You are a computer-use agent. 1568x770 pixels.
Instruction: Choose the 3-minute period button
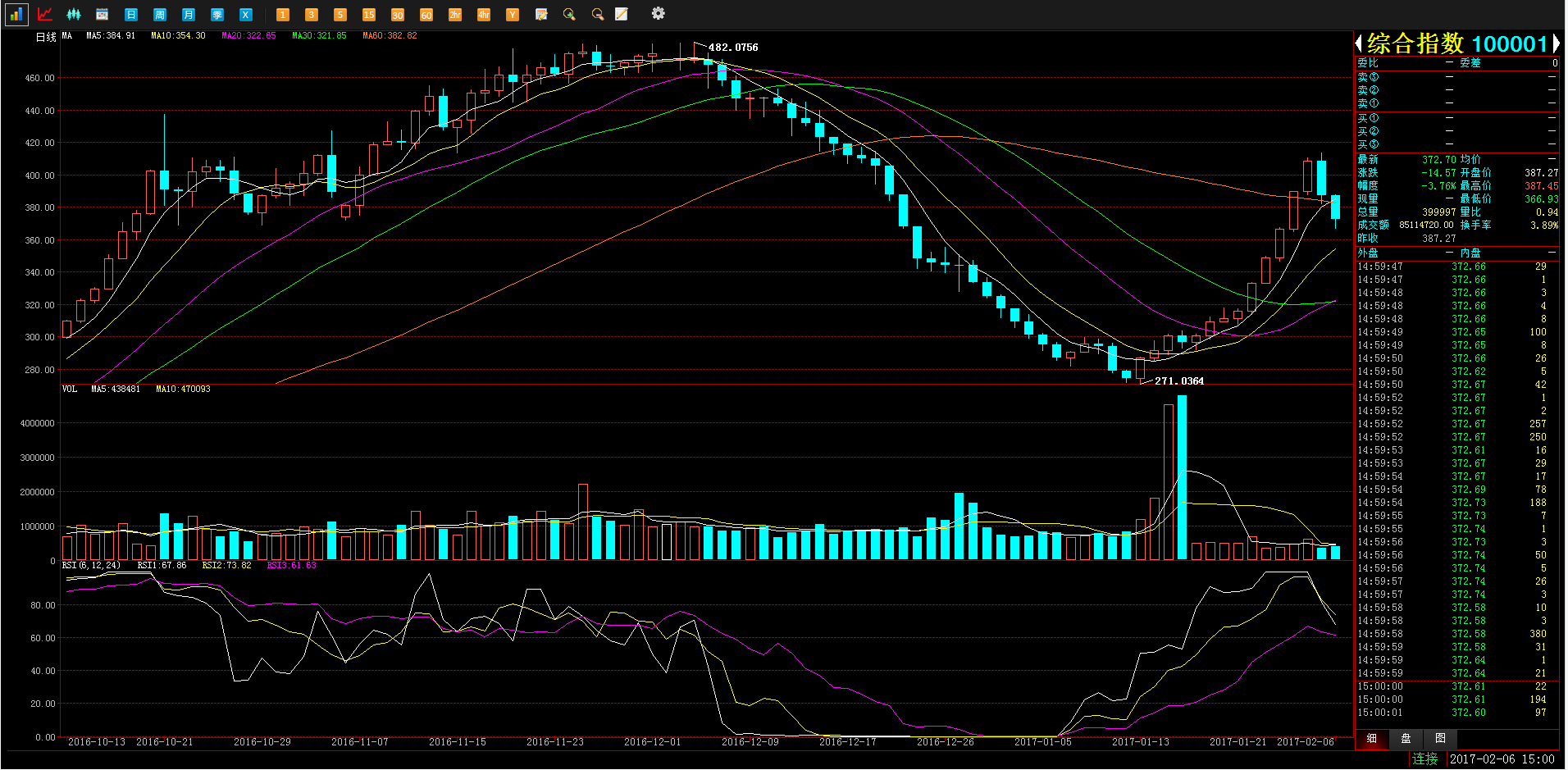(x=312, y=14)
